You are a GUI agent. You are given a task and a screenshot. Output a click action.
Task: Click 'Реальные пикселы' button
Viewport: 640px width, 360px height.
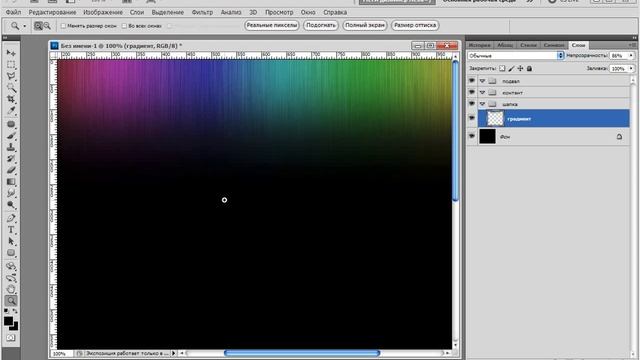[x=272, y=25]
